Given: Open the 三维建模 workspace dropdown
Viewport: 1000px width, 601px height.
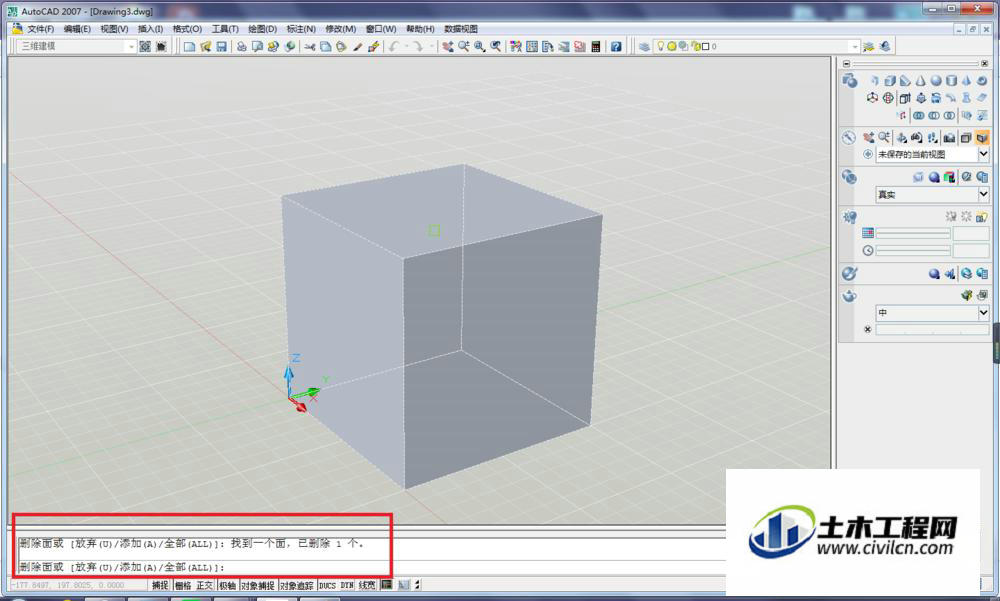Looking at the screenshot, I should [131, 47].
